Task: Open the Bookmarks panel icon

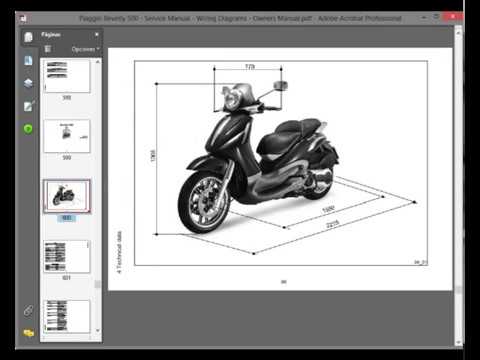Action: 28,61
